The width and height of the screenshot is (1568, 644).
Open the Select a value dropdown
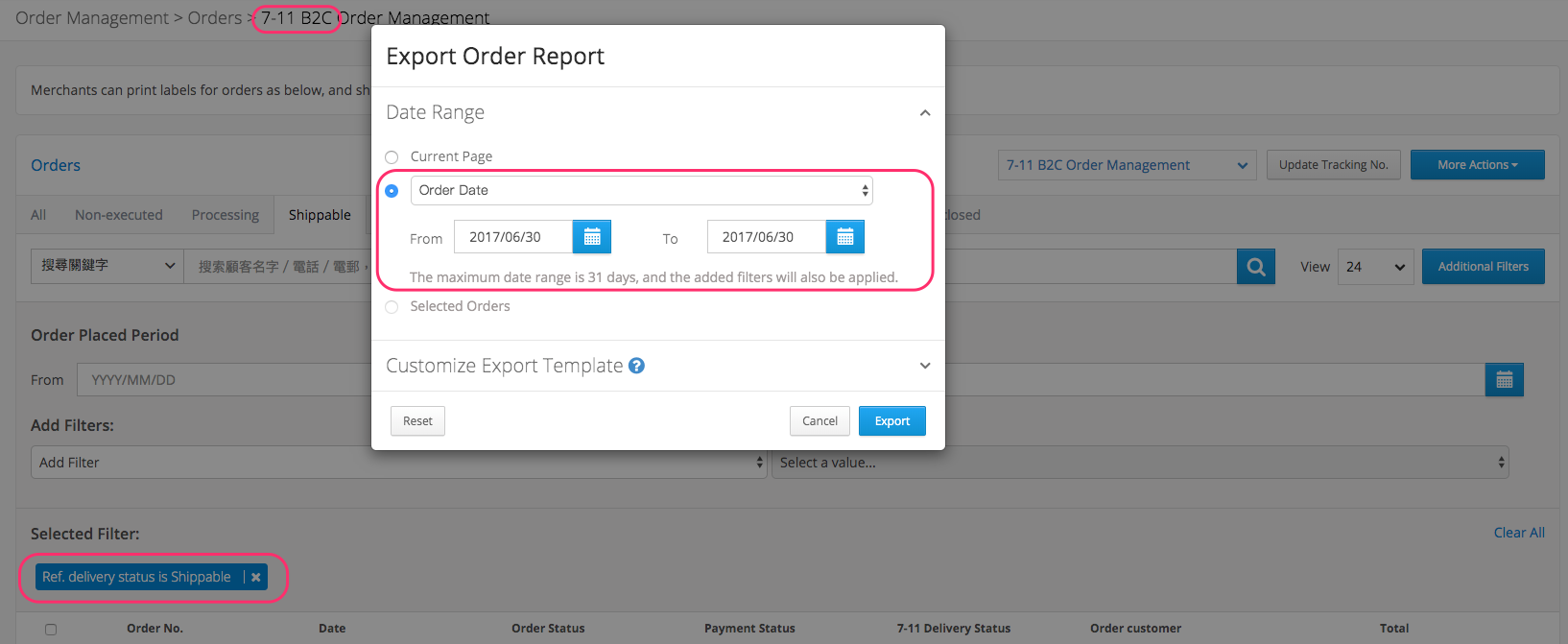[x=1140, y=463]
